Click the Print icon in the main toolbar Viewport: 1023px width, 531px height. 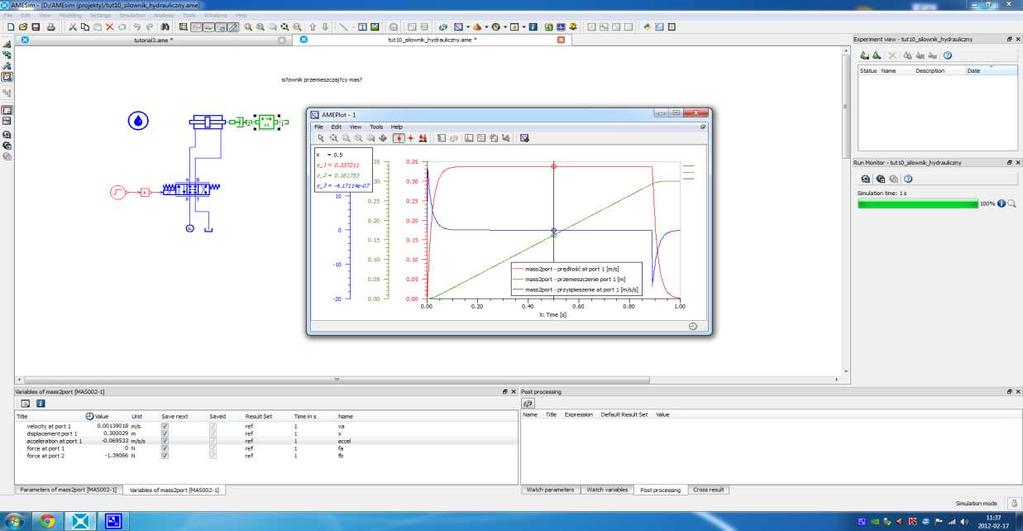pos(51,27)
